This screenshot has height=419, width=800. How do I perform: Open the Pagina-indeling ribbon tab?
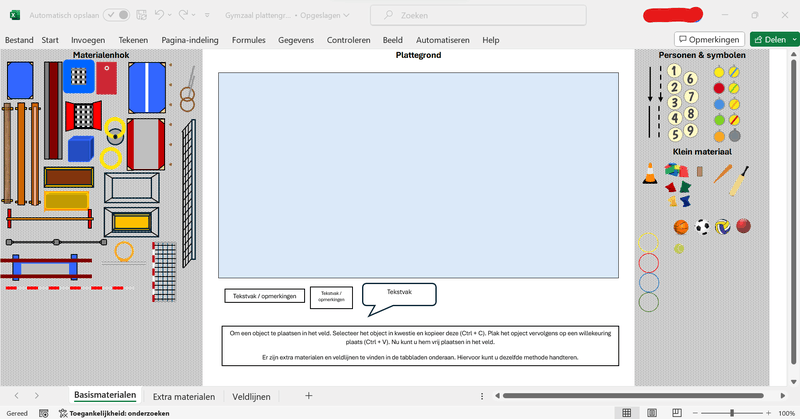click(x=190, y=40)
